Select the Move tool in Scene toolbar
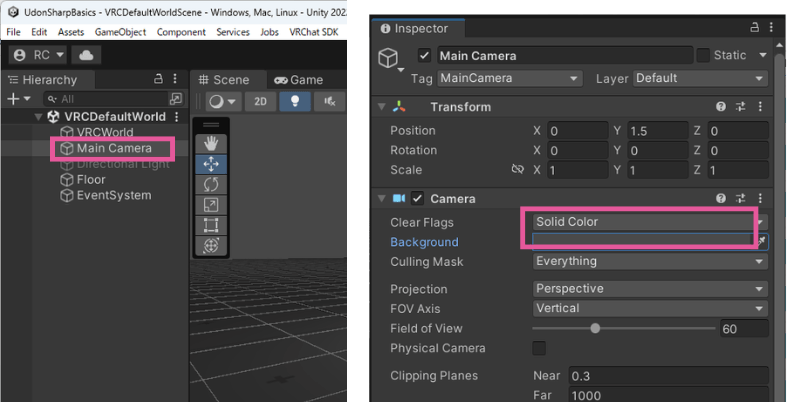This screenshot has height=402, width=800. (211, 164)
